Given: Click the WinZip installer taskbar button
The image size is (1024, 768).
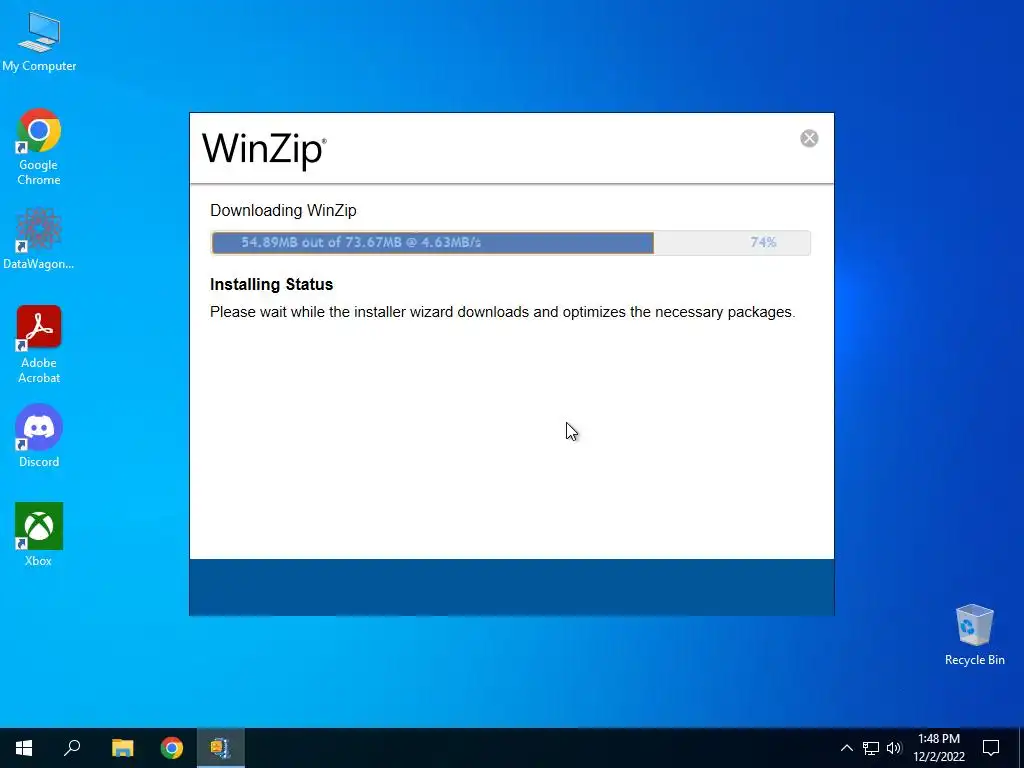Looking at the screenshot, I should pyautogui.click(x=221, y=748).
